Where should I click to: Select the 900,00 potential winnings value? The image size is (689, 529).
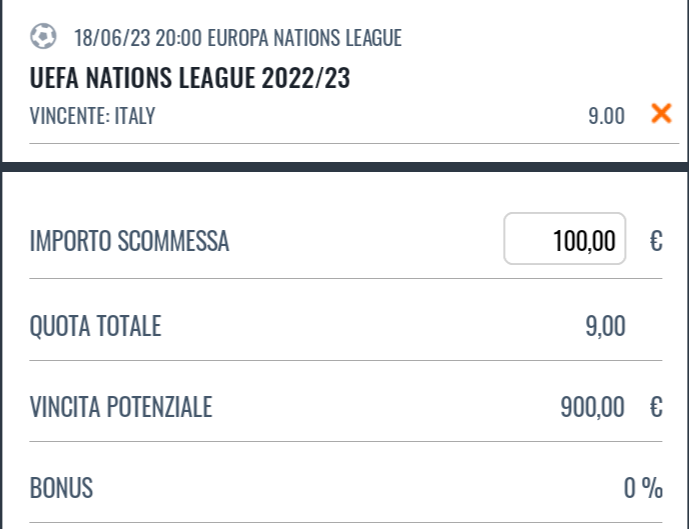click(x=593, y=407)
